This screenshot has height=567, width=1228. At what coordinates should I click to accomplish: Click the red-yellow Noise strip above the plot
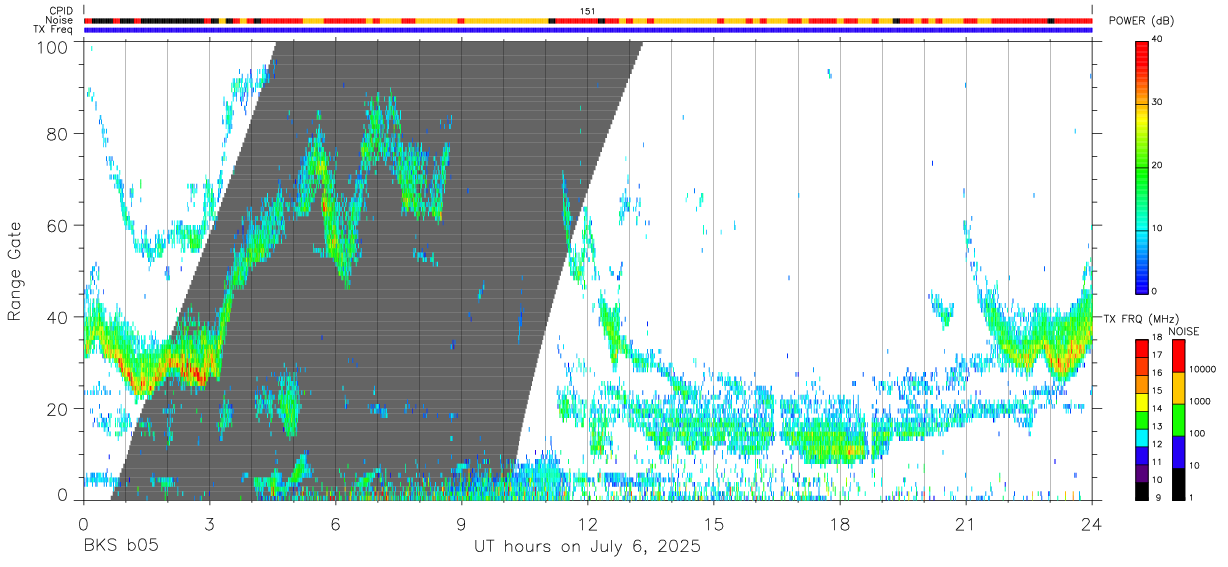click(x=588, y=20)
